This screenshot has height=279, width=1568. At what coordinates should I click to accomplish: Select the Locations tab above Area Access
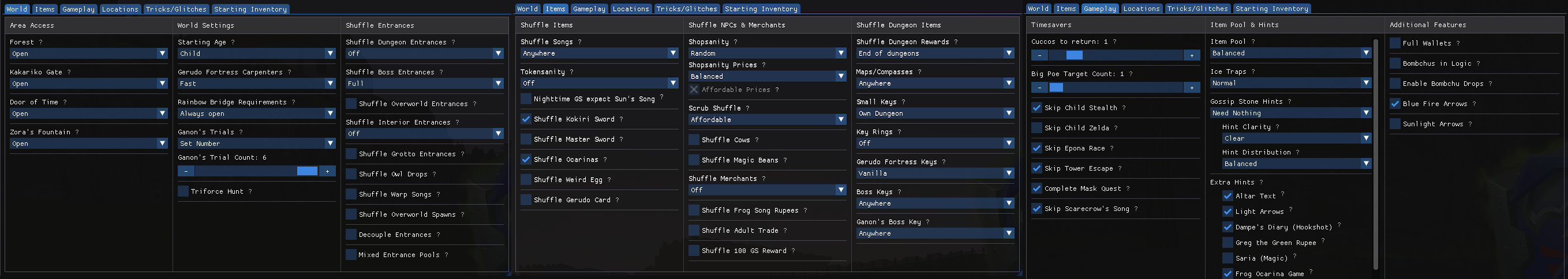coord(120,9)
